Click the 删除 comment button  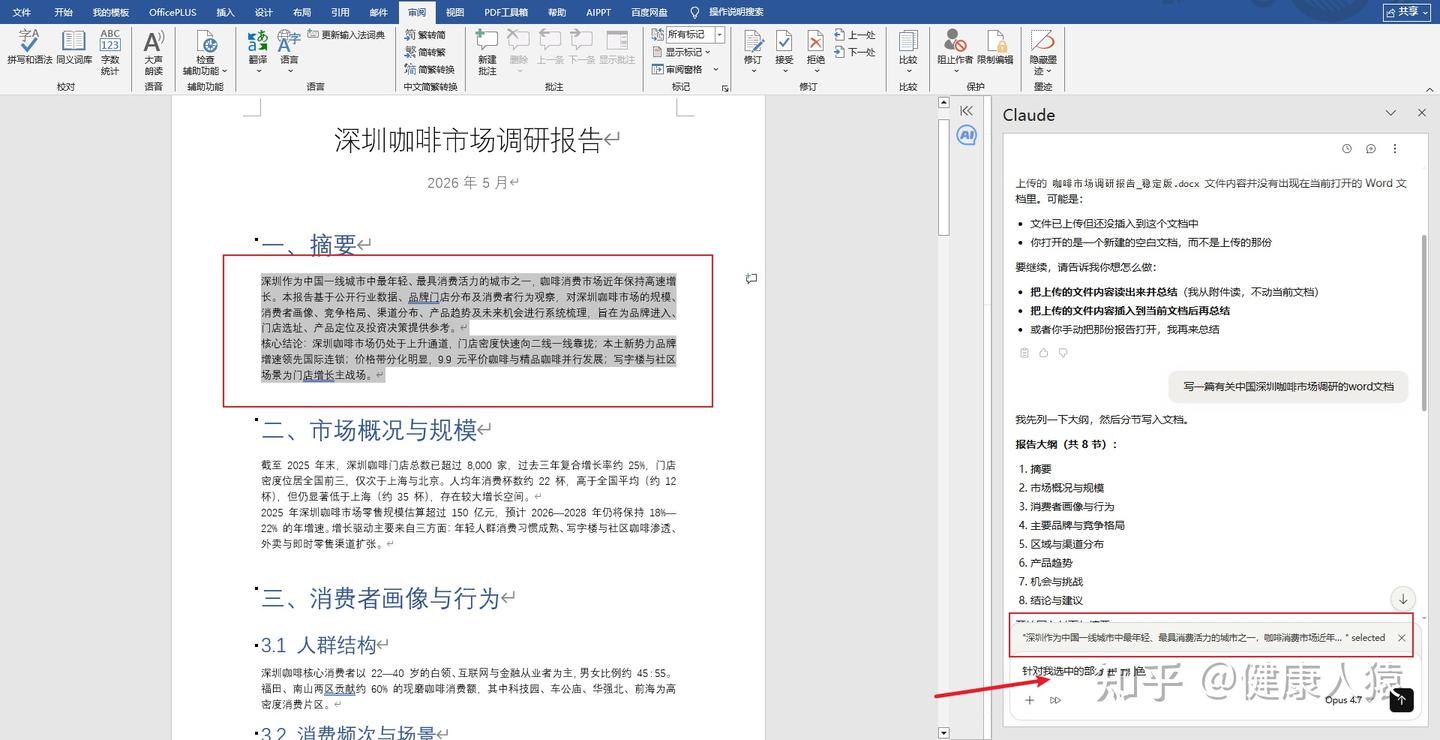pyautogui.click(x=518, y=52)
